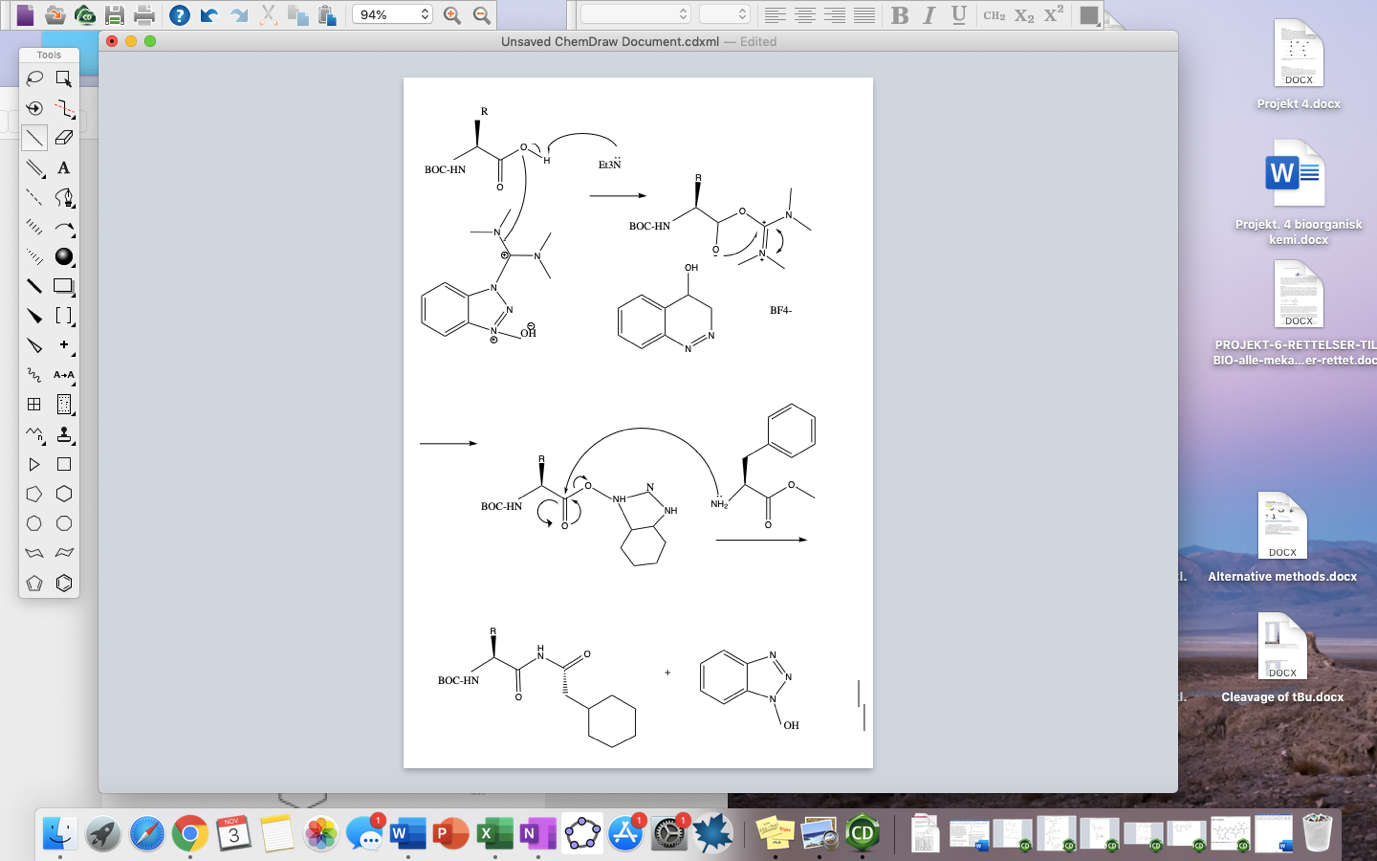1377x861 pixels.
Task: Select the Cyclopentadiene ring tool
Action: click(34, 583)
